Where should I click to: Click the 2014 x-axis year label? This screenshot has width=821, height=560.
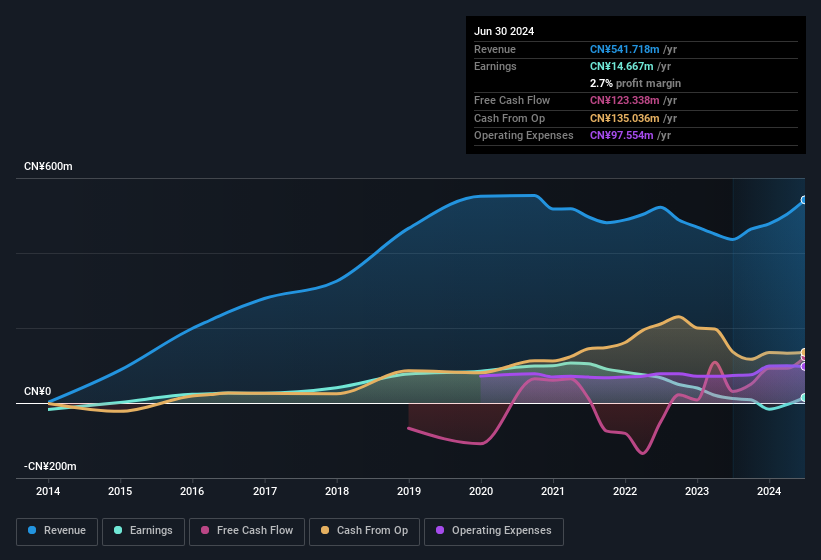click(x=48, y=491)
